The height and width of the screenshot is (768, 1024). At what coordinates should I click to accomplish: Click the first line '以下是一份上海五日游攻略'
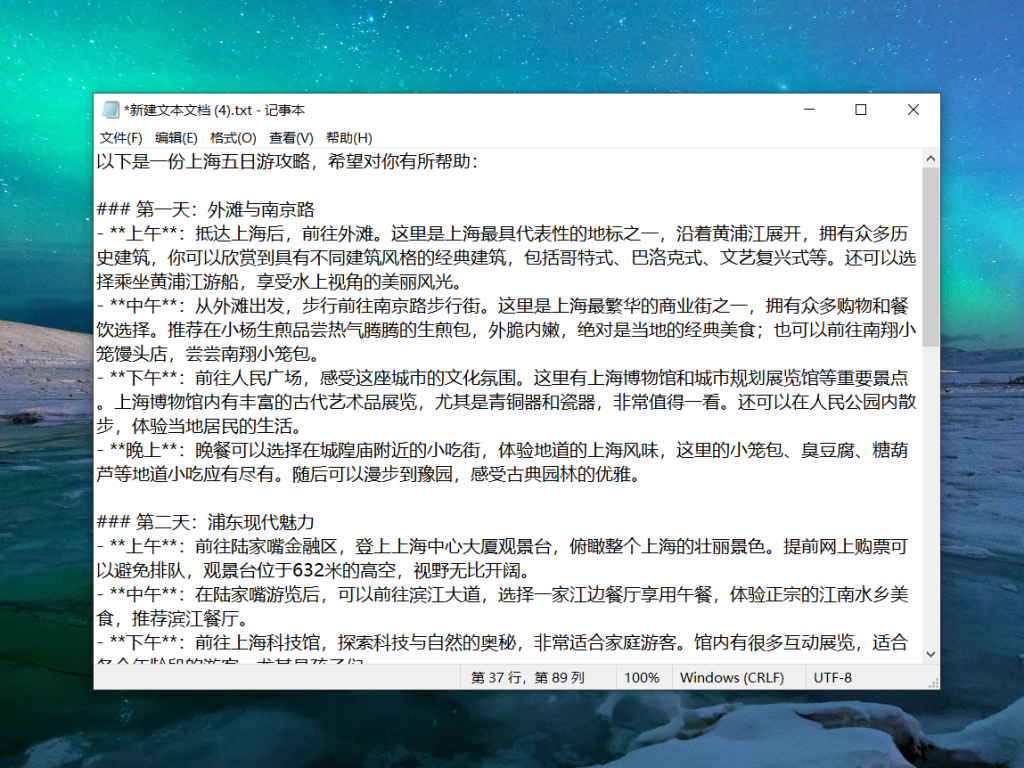click(287, 161)
